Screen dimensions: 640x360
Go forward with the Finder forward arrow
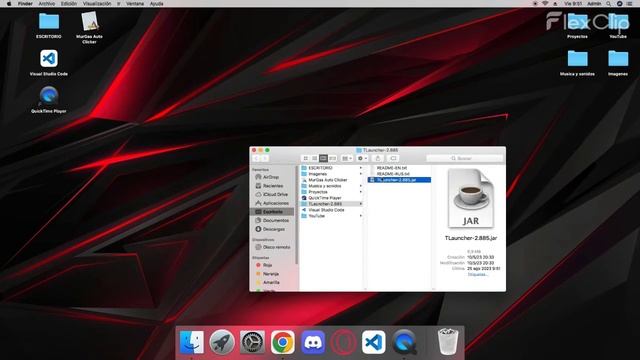[x=265, y=158]
